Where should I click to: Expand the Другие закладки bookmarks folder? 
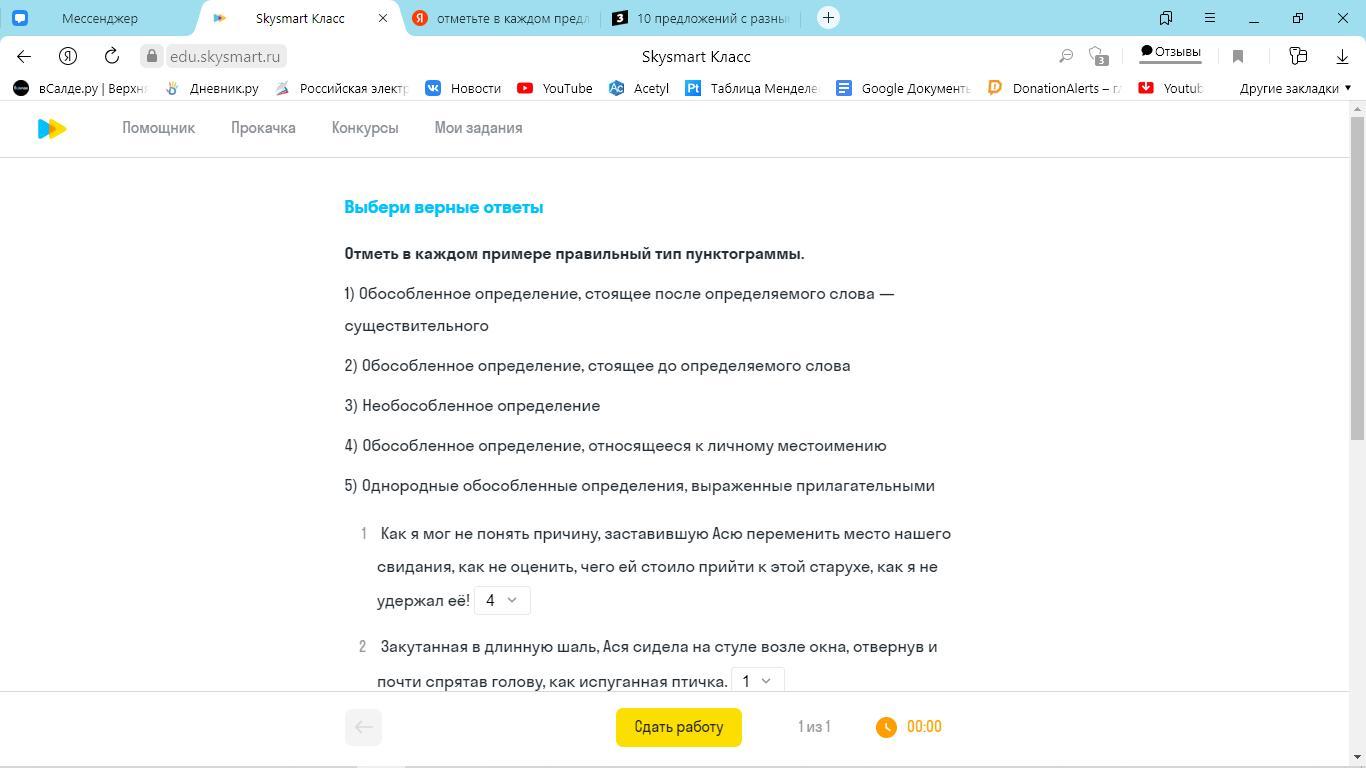point(1294,88)
